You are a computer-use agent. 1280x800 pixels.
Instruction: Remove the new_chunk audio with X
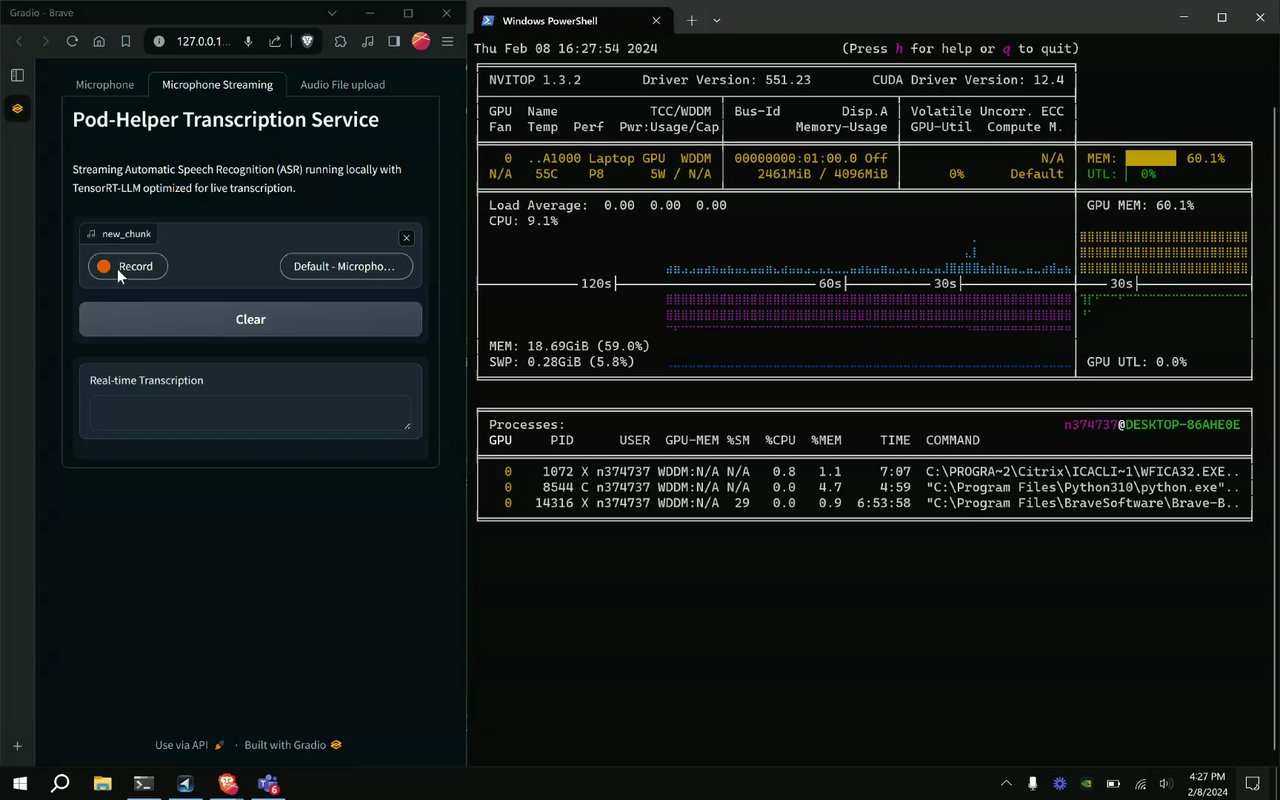pyautogui.click(x=406, y=238)
